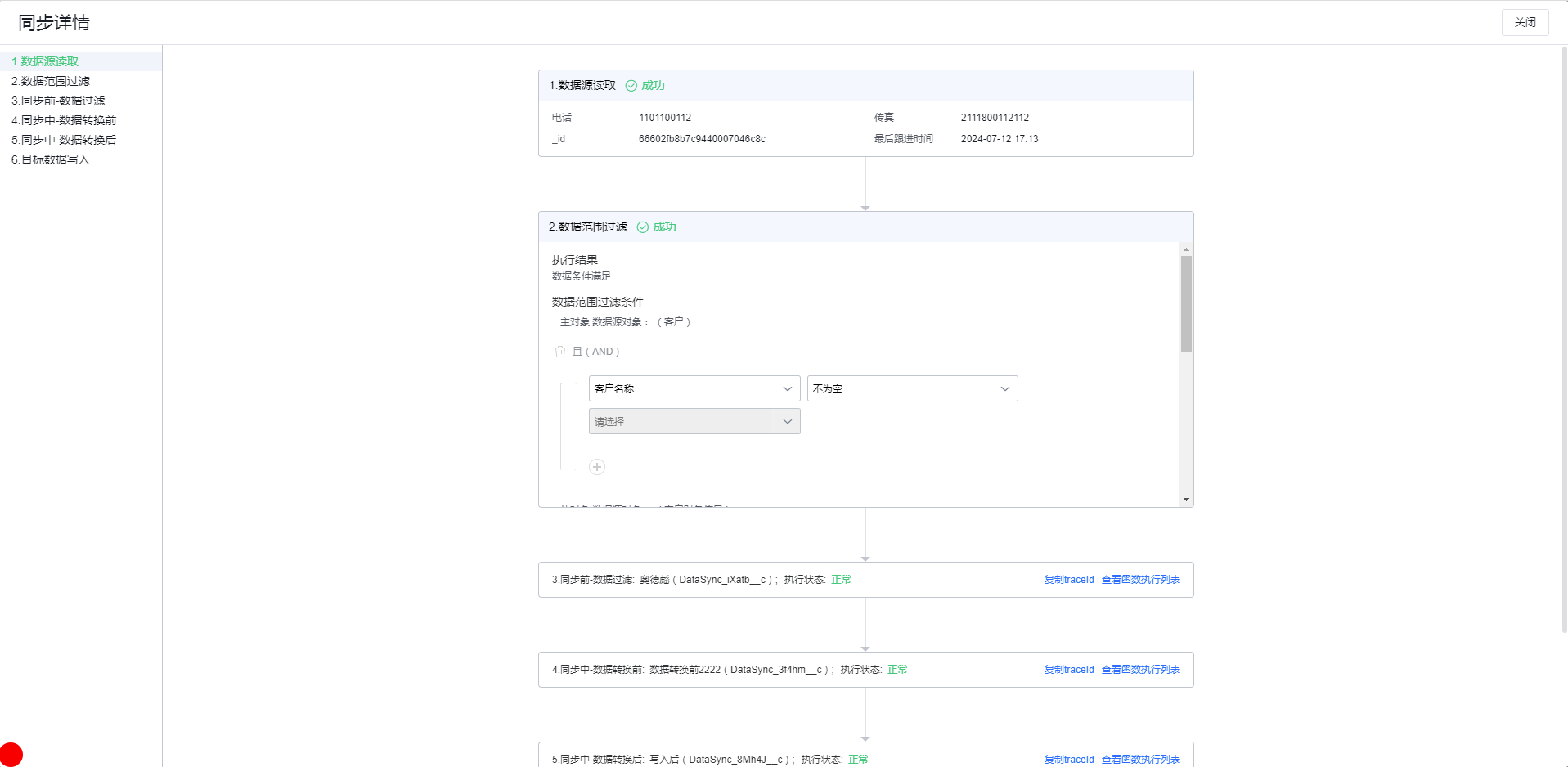Select 6.目标数据写入 in the sidebar
The height and width of the screenshot is (767, 1568).
pyautogui.click(x=51, y=159)
